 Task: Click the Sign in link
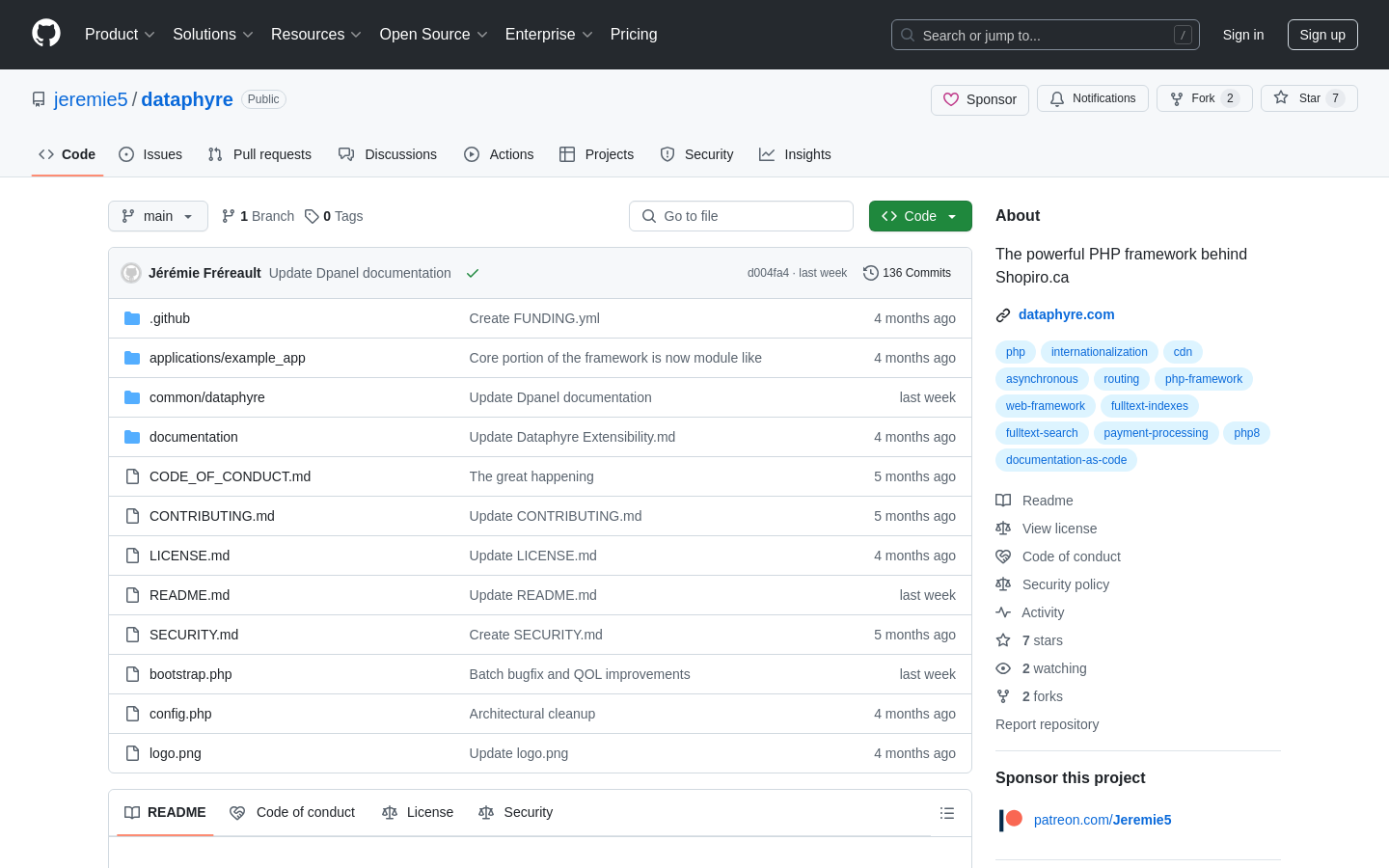point(1242,35)
